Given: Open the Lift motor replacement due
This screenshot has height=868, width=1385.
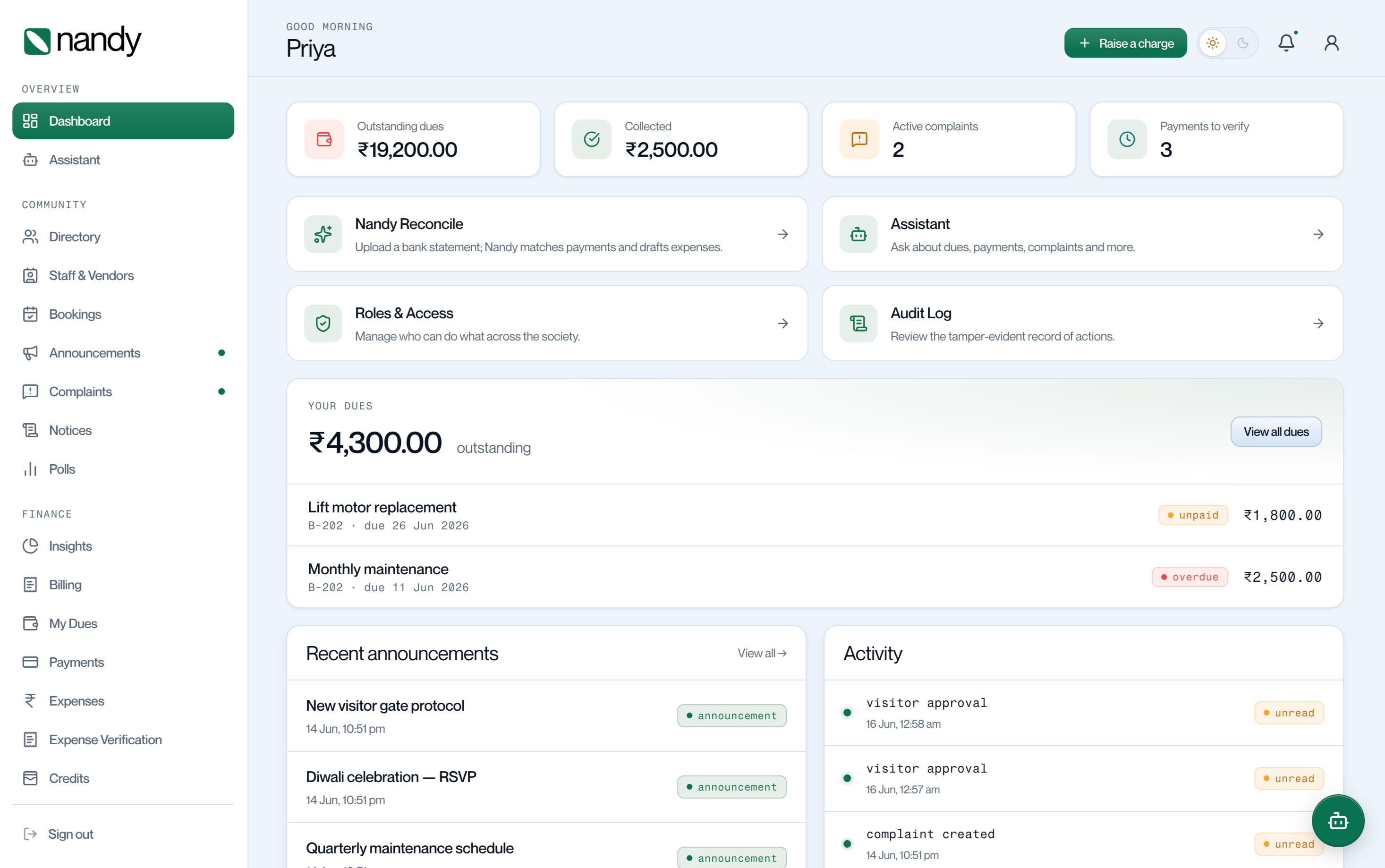Looking at the screenshot, I should pyautogui.click(x=815, y=515).
